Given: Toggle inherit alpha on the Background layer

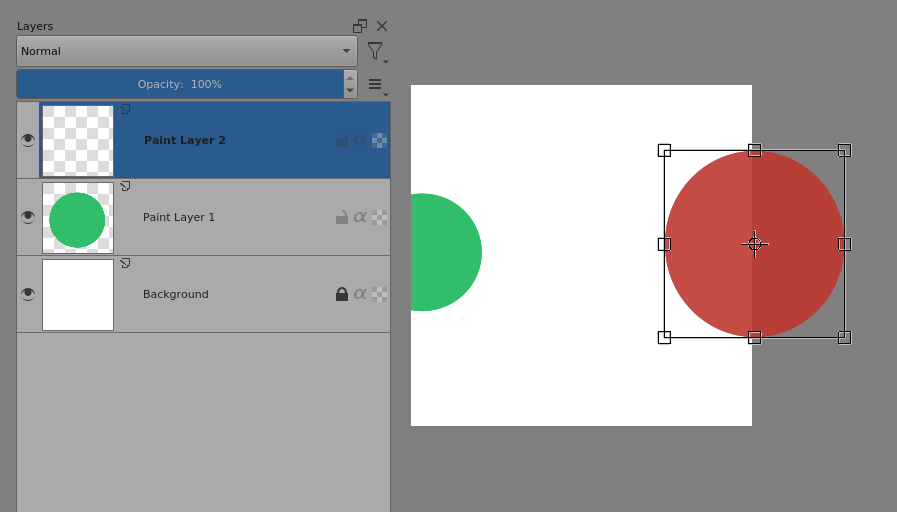Looking at the screenshot, I should (360, 294).
